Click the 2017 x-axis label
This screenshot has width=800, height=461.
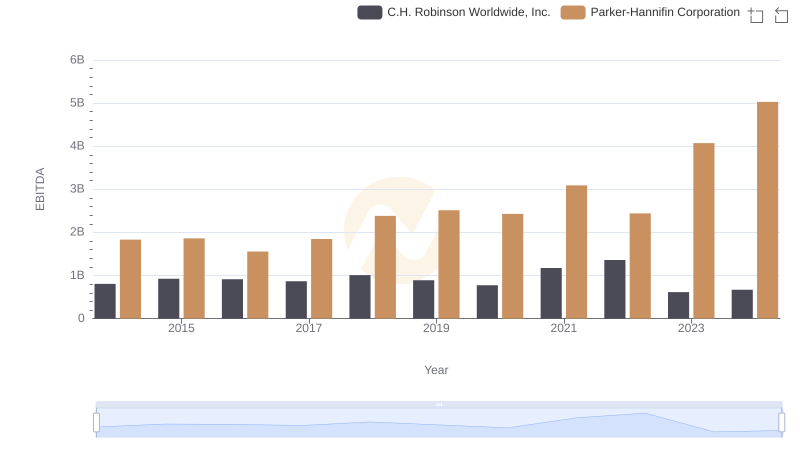pos(309,328)
